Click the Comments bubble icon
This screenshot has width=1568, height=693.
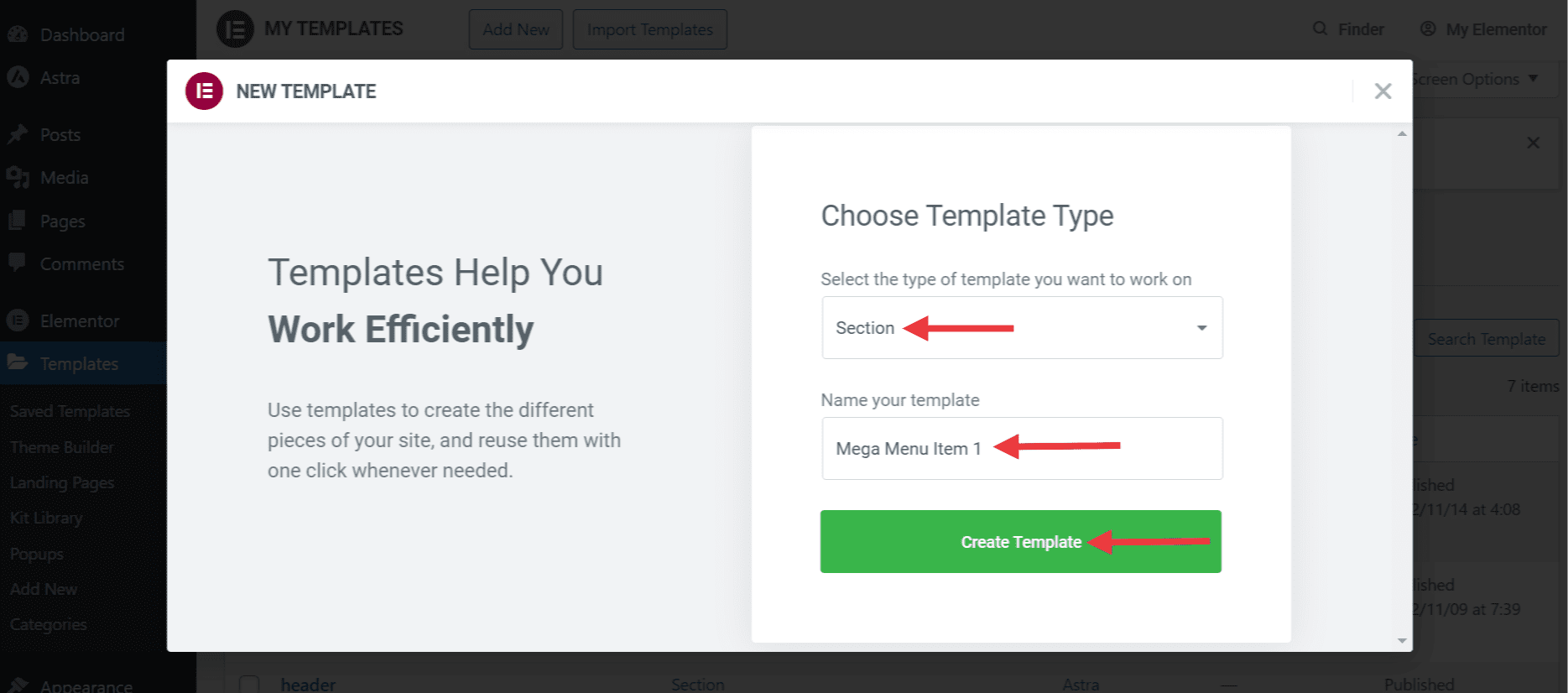click(x=18, y=263)
